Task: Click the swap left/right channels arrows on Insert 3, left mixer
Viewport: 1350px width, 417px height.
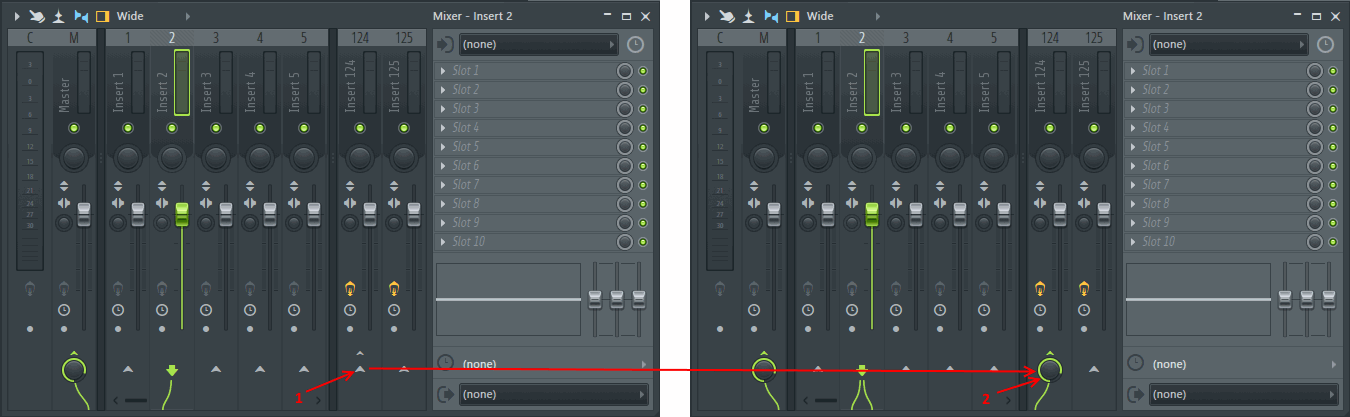Action: tap(206, 203)
